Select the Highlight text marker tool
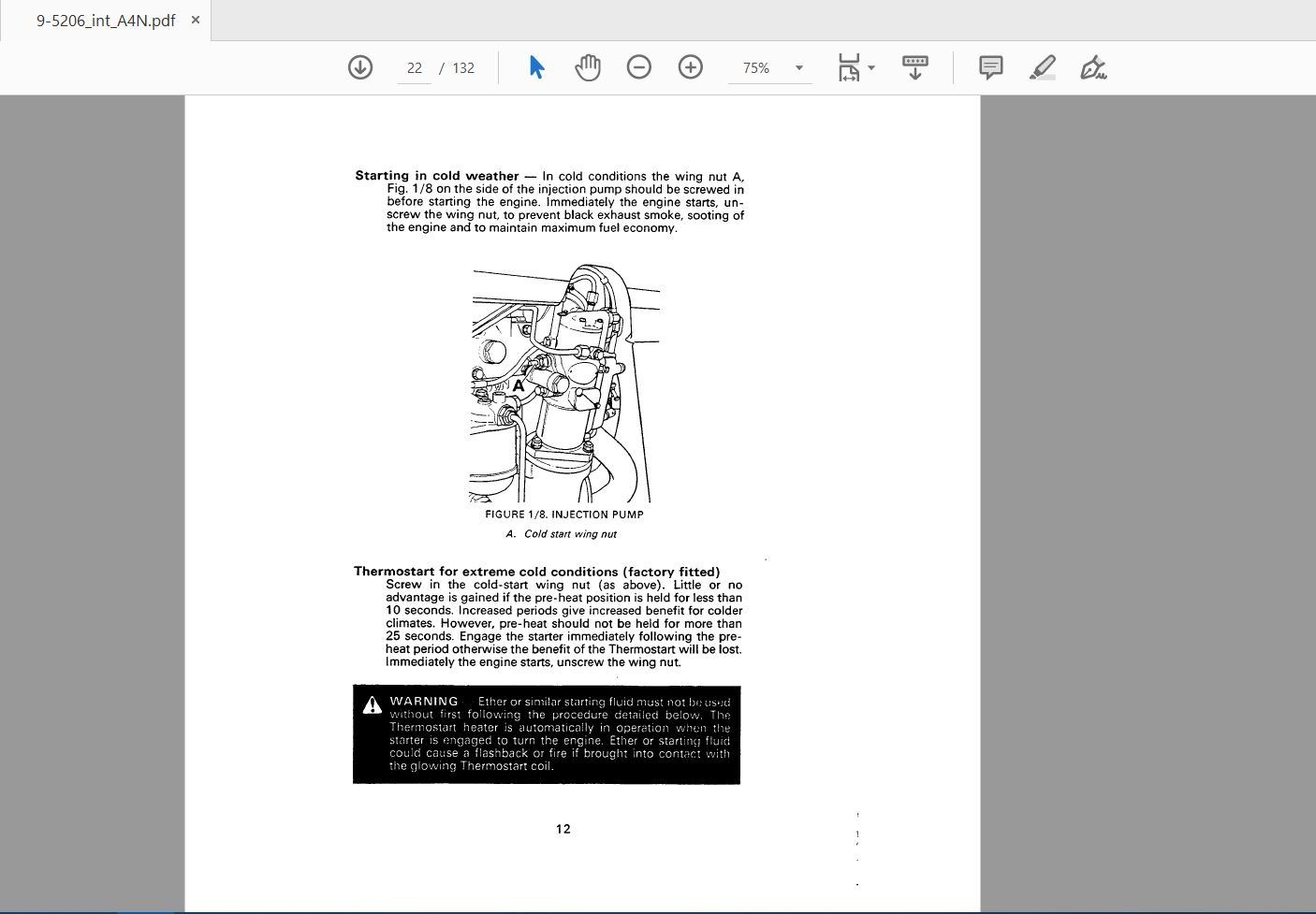This screenshot has height=914, width=1316. (x=1042, y=67)
